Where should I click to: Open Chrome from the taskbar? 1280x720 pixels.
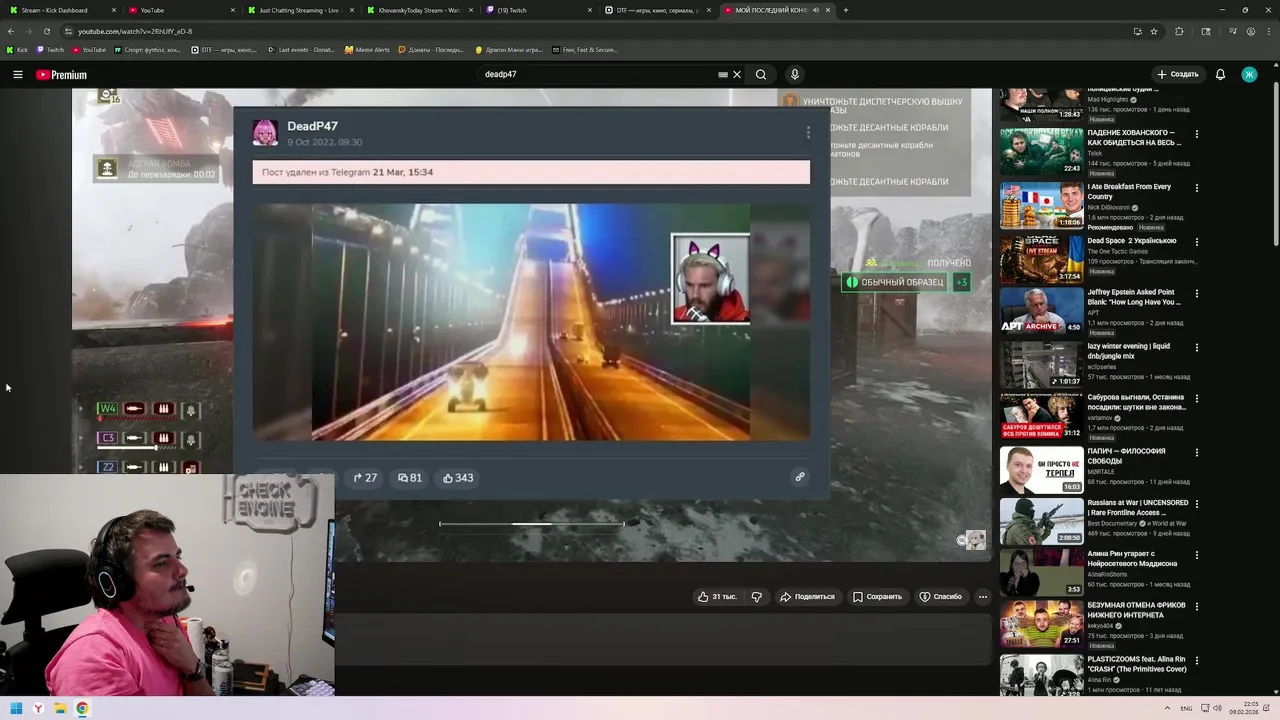82,708
